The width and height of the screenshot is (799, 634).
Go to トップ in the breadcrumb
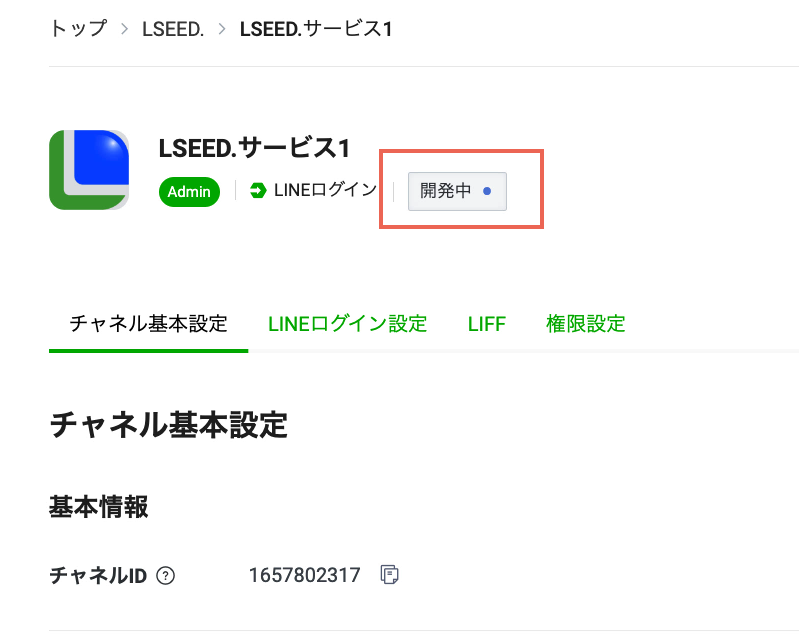point(77,29)
